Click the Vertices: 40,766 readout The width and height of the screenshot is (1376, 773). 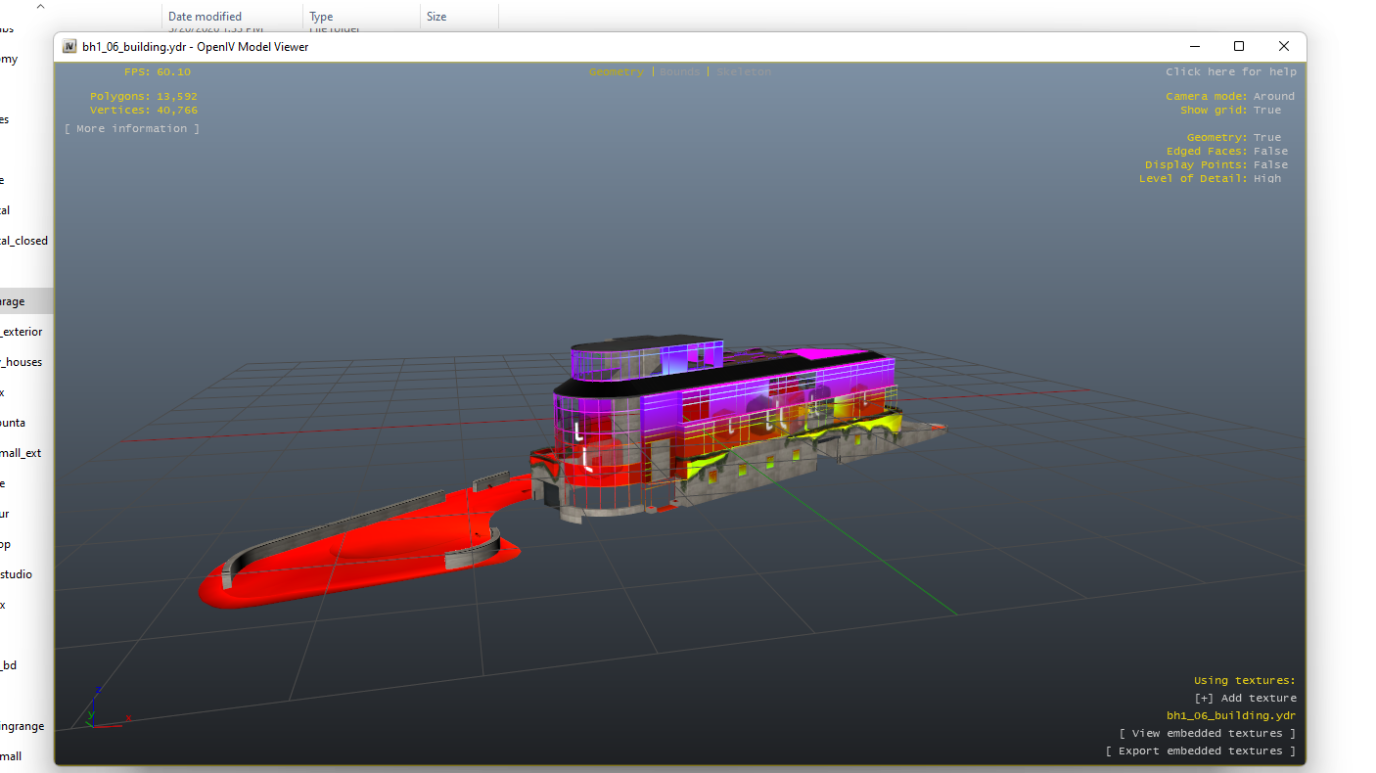144,111
